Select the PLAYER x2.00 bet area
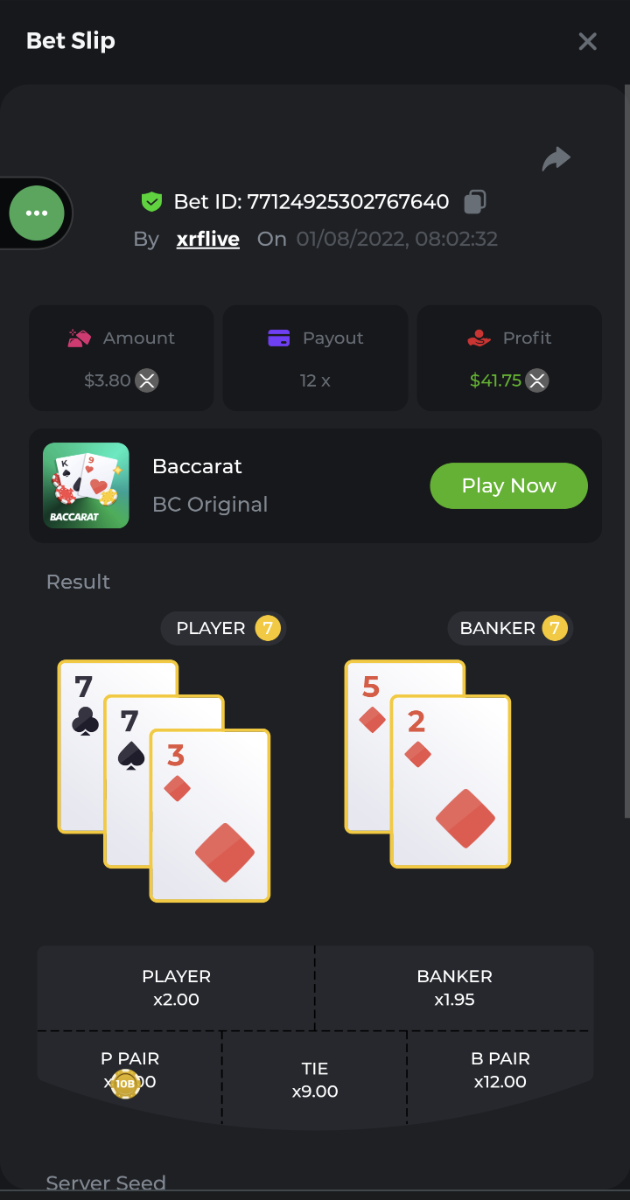The height and width of the screenshot is (1200, 630). point(176,988)
